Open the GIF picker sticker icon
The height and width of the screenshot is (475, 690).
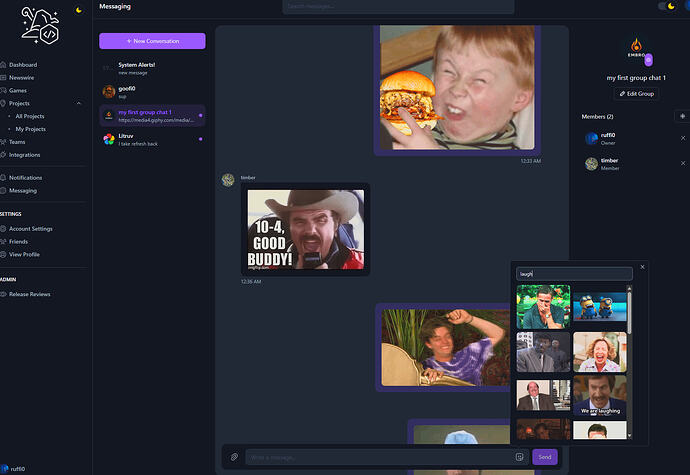pos(519,457)
